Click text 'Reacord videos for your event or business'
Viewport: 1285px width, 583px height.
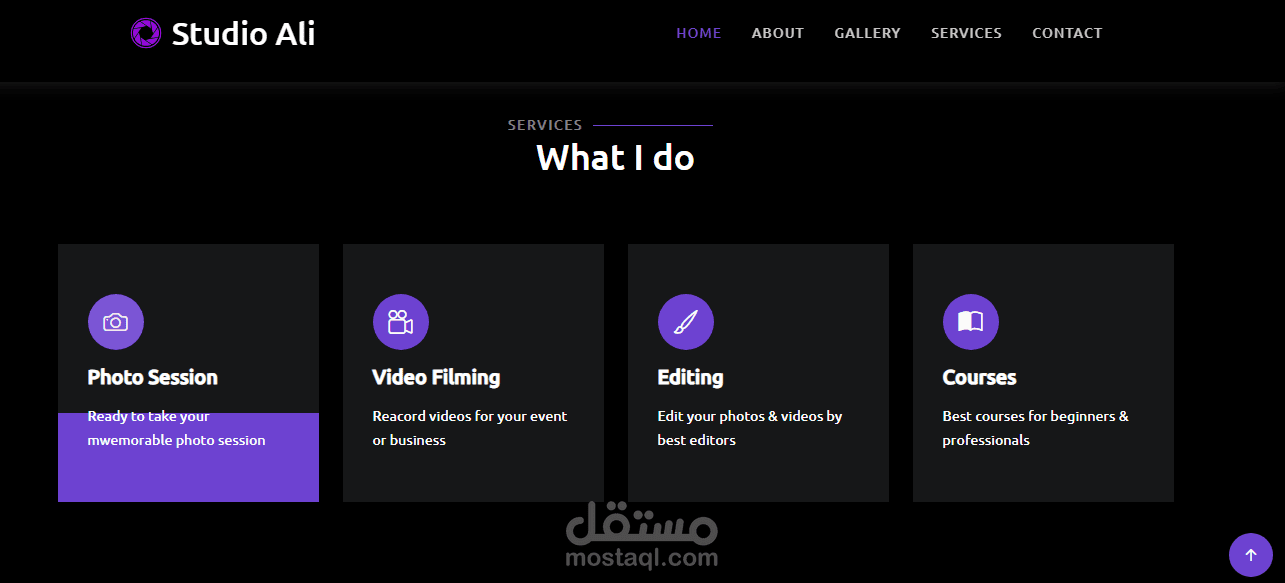pos(470,428)
